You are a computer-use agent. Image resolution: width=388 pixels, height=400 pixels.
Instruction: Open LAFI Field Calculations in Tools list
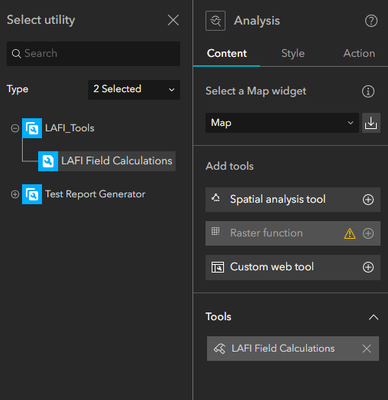click(x=293, y=349)
